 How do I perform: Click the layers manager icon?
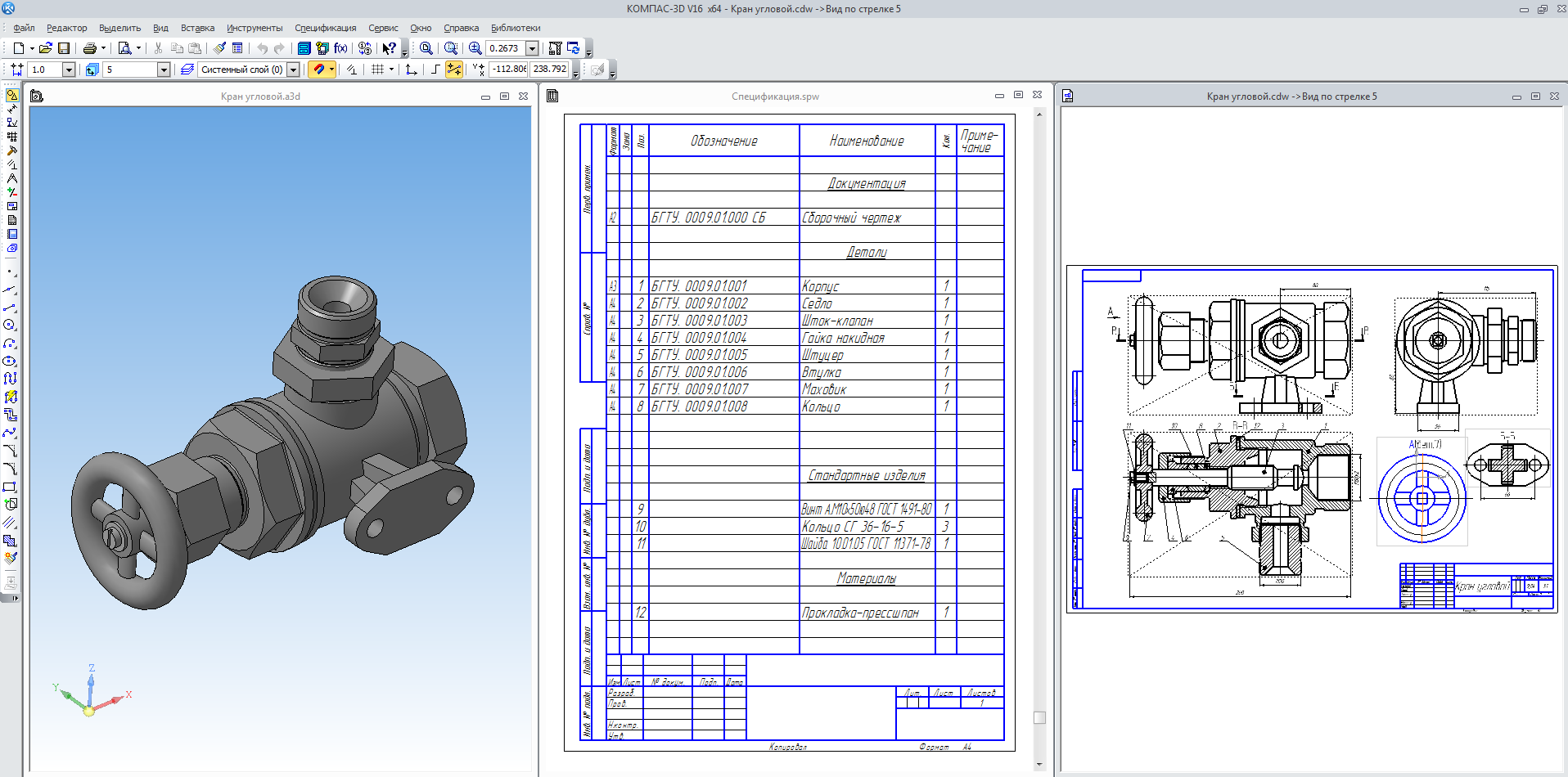pyautogui.click(x=187, y=70)
